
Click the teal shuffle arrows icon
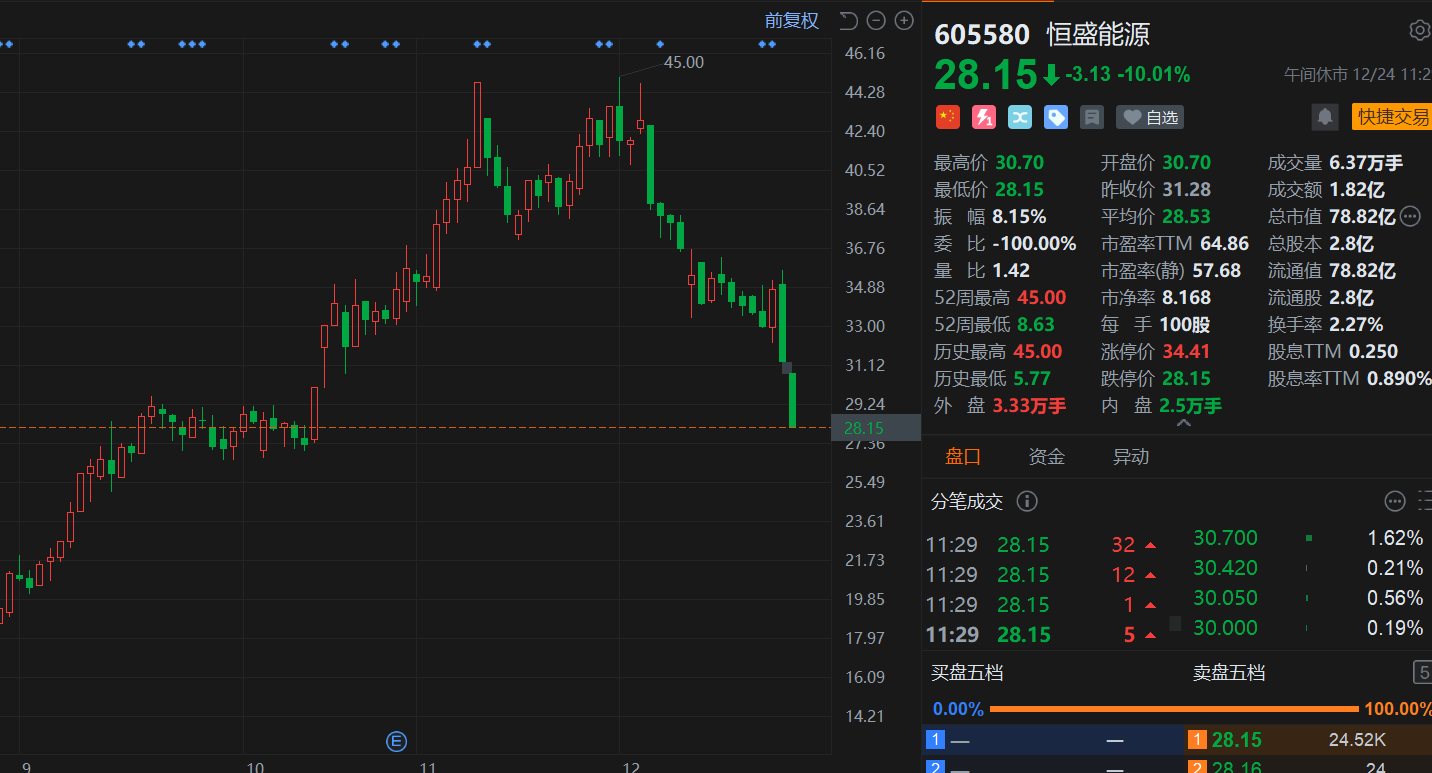pos(1020,117)
